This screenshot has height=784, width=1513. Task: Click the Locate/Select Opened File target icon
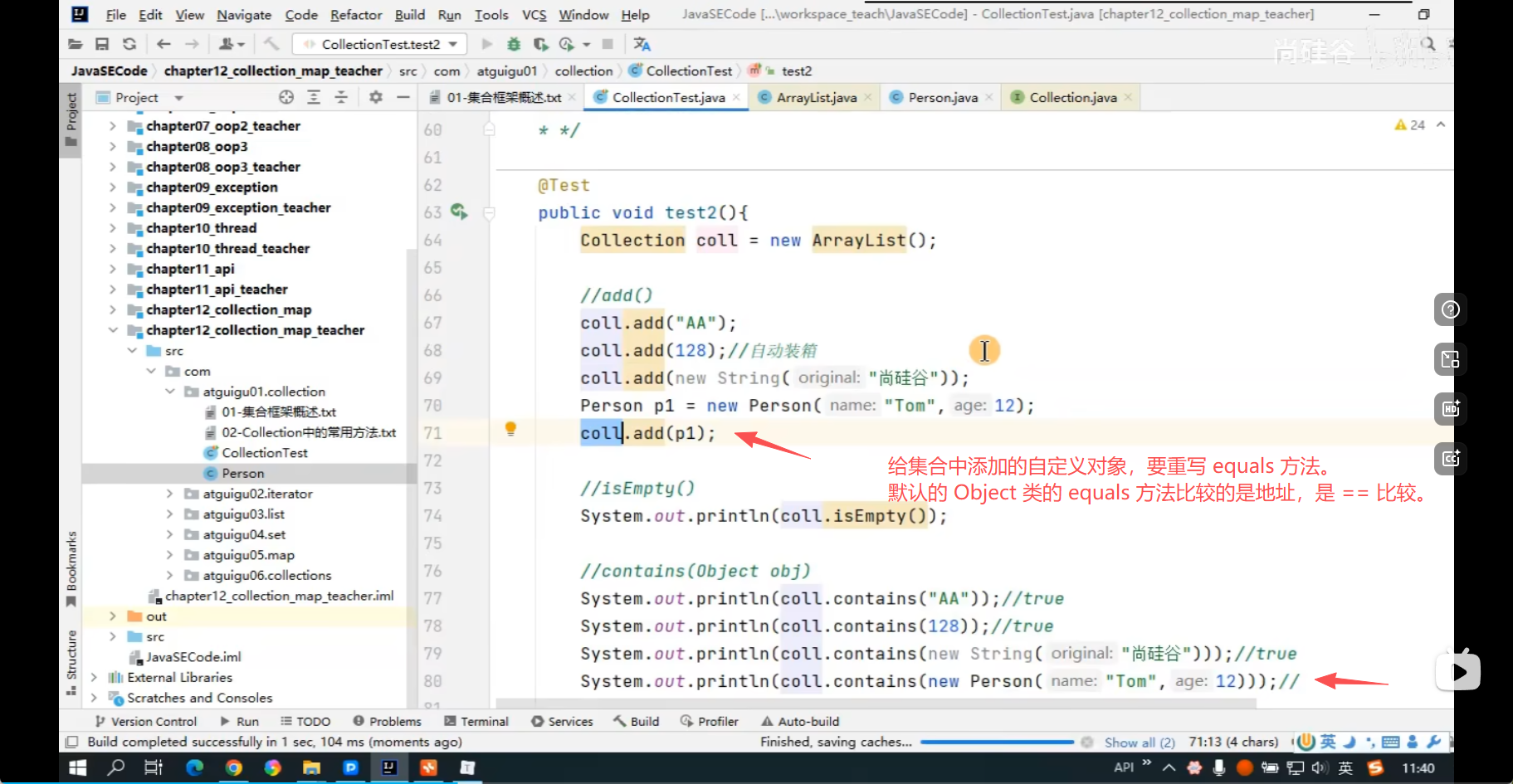point(286,97)
